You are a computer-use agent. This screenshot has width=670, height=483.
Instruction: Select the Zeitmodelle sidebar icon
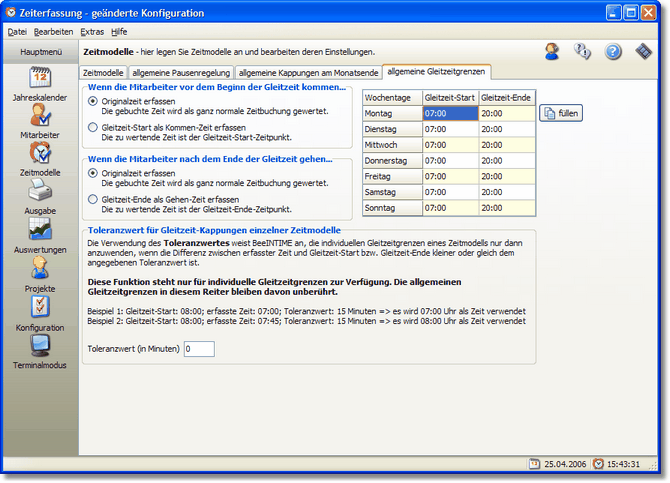pyautogui.click(x=40, y=153)
